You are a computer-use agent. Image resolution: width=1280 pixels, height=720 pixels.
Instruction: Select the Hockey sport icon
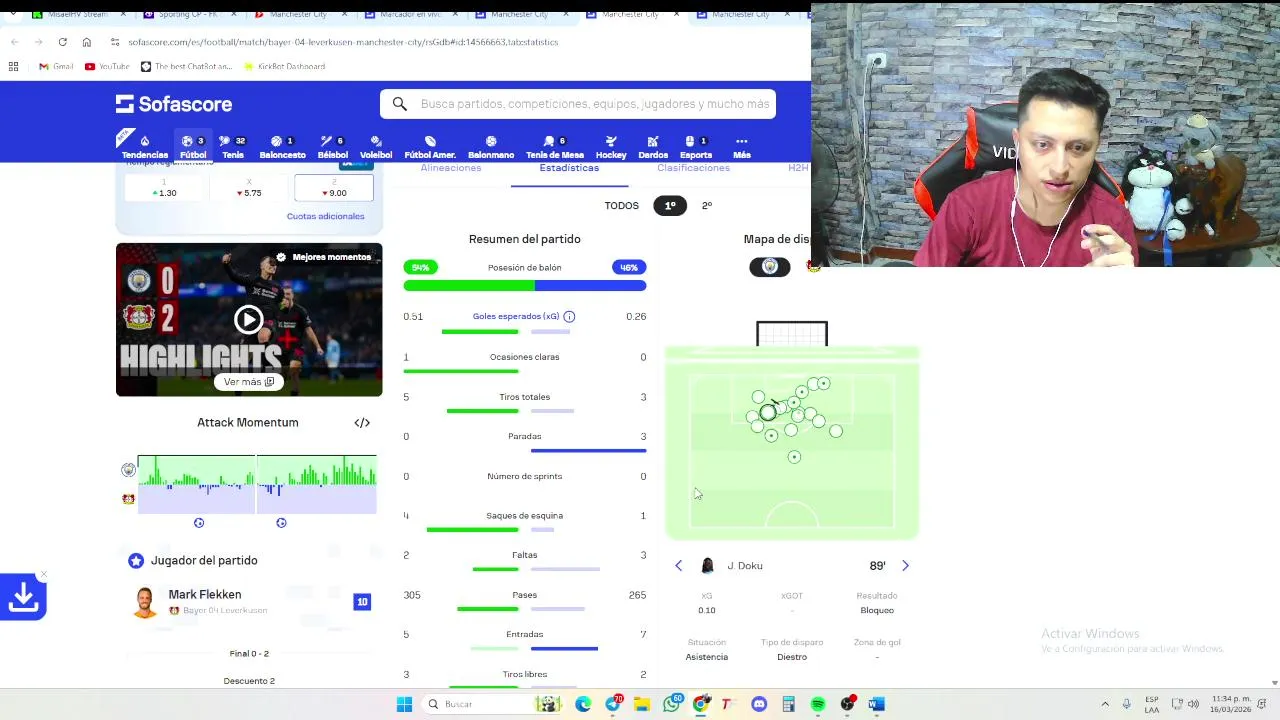coord(611,147)
